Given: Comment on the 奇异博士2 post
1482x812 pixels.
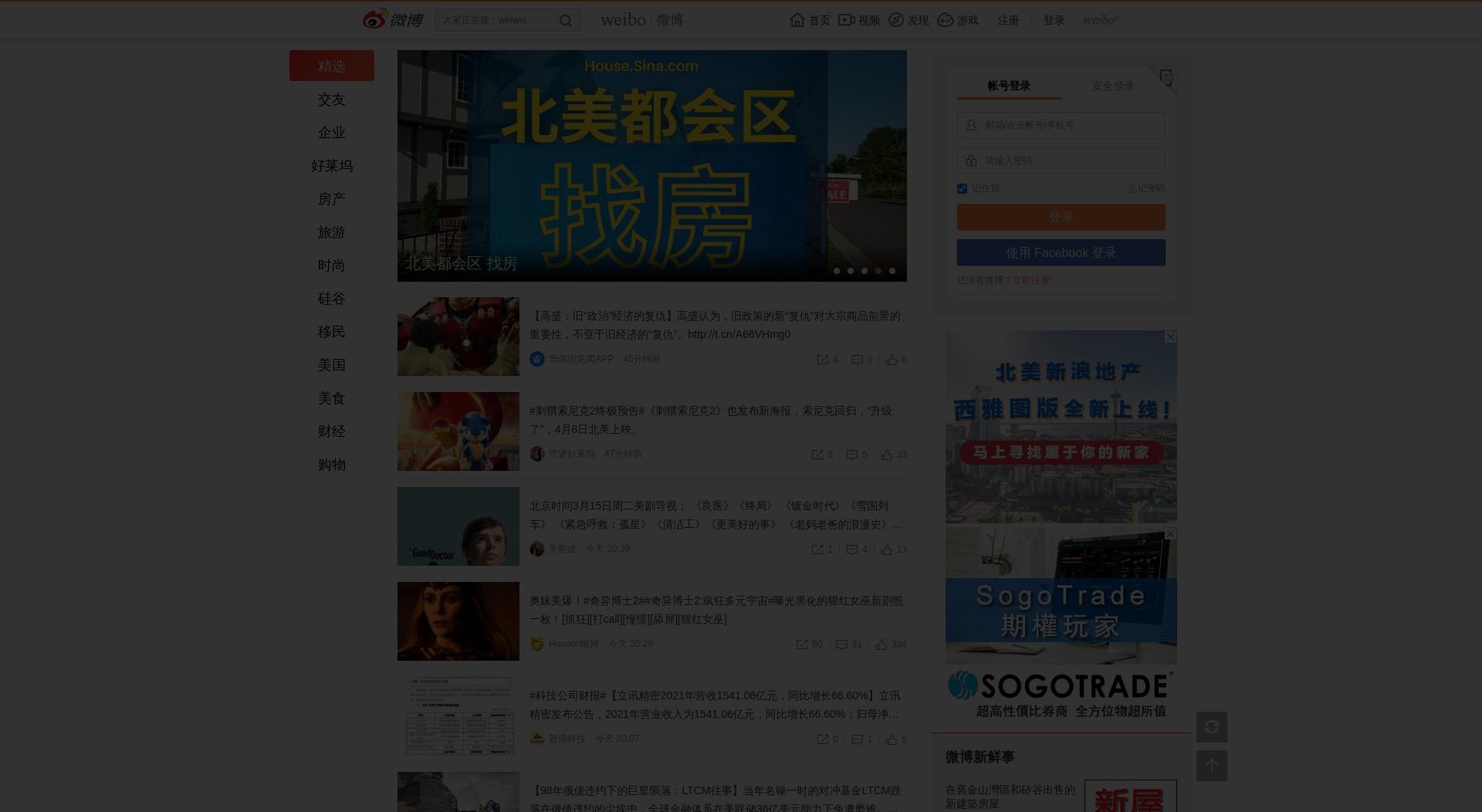Looking at the screenshot, I should tap(842, 645).
